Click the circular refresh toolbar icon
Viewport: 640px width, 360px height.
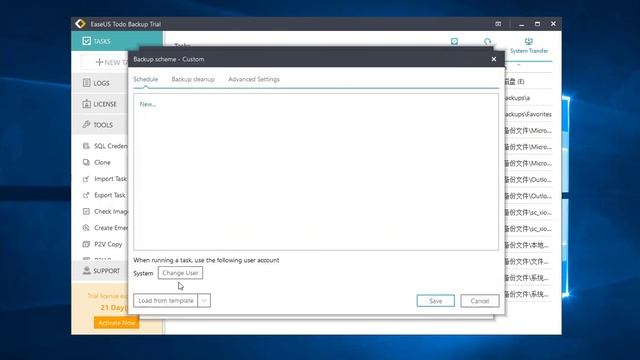tap(487, 41)
